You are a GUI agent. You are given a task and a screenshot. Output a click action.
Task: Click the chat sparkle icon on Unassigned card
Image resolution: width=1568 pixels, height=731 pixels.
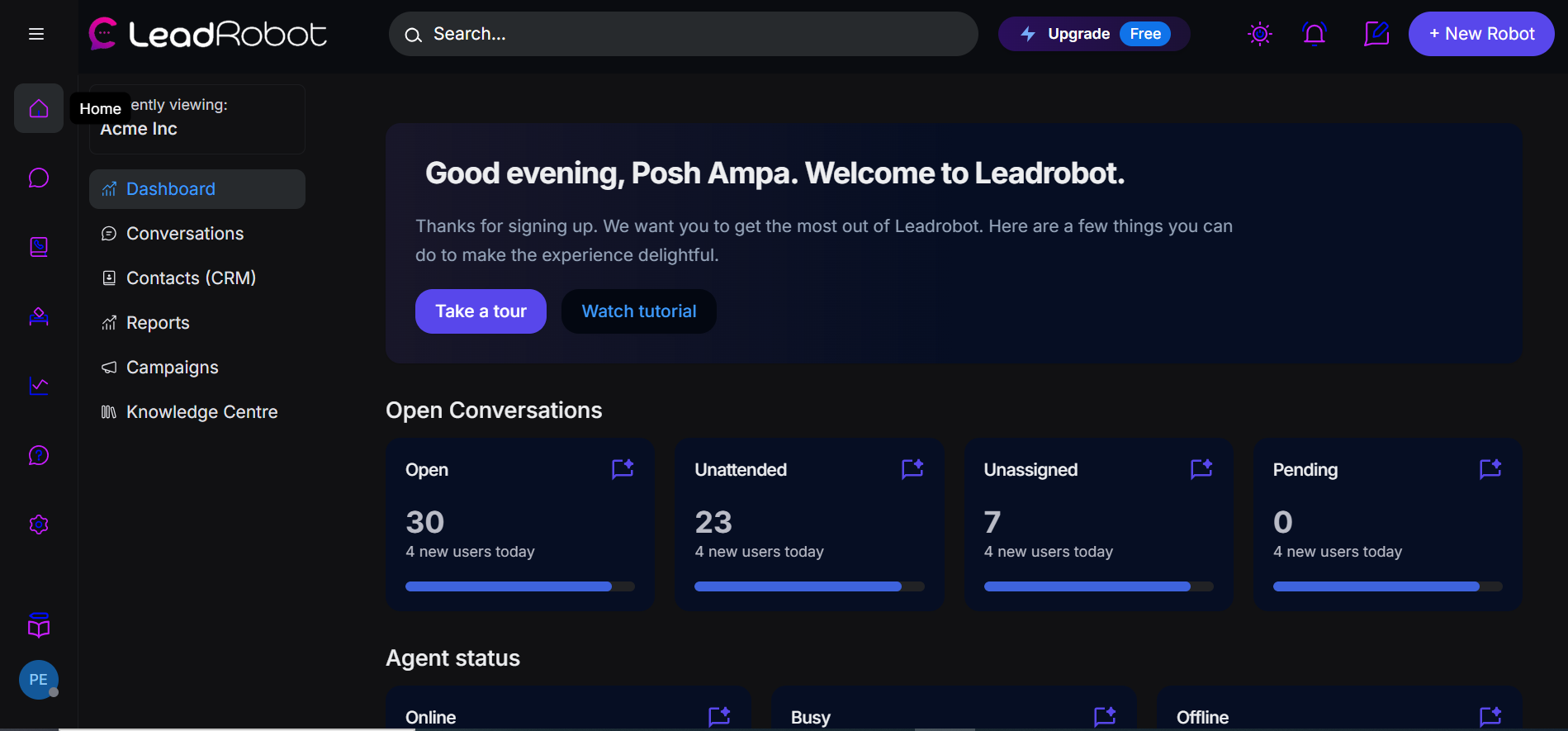coord(1201,469)
